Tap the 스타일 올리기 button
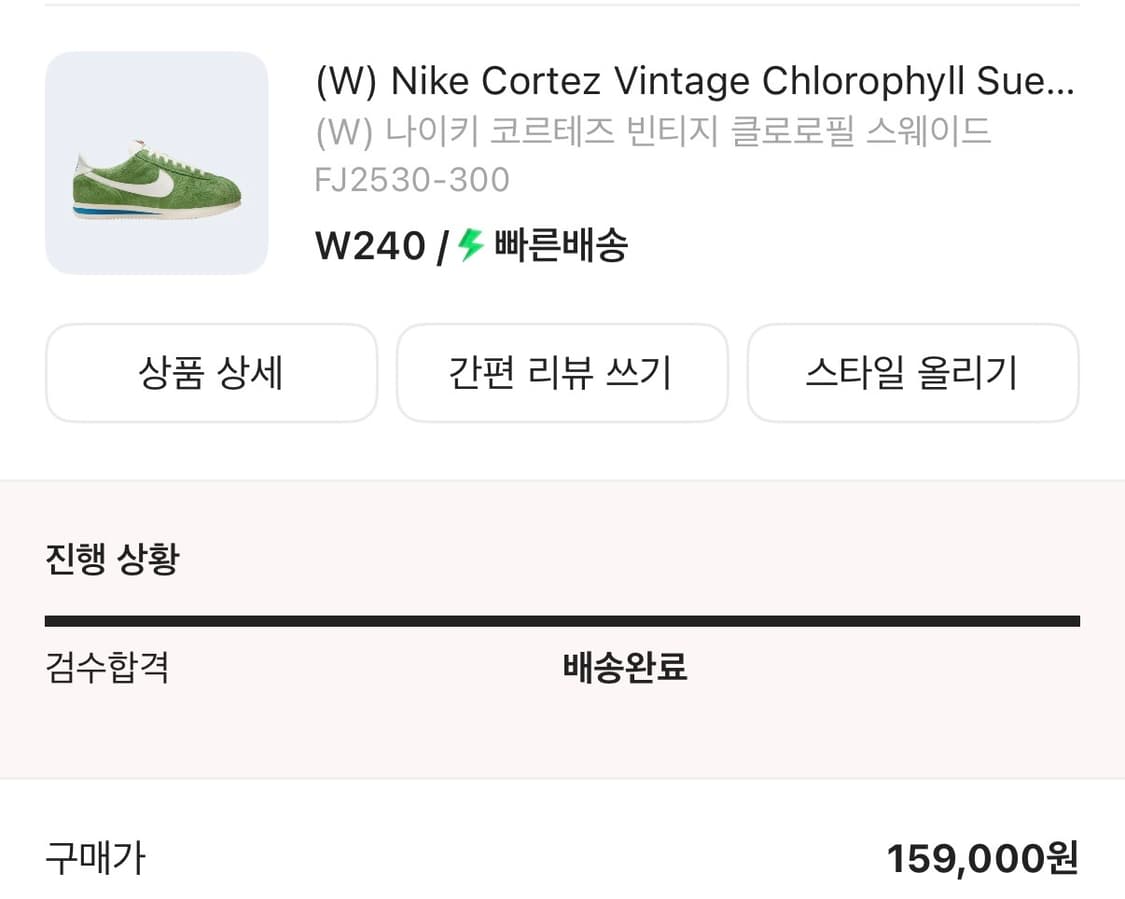 [912, 373]
